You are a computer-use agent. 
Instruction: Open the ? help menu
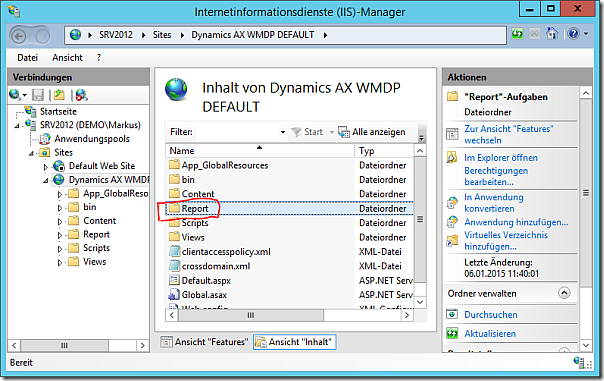pos(99,58)
